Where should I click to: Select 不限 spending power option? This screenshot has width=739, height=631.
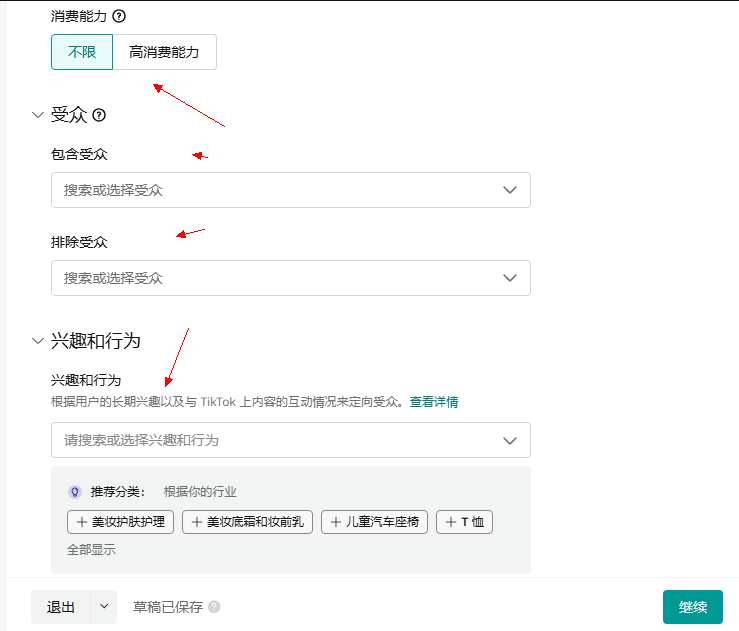coord(82,52)
